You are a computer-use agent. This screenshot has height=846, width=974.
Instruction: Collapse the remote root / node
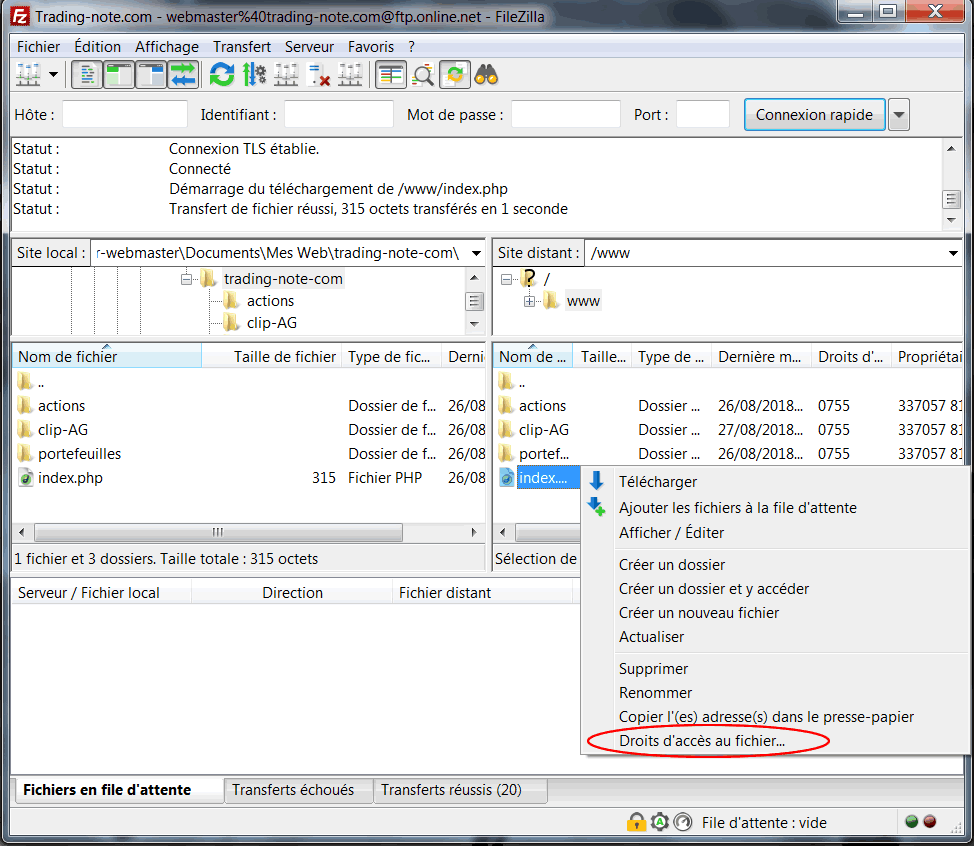[506, 279]
